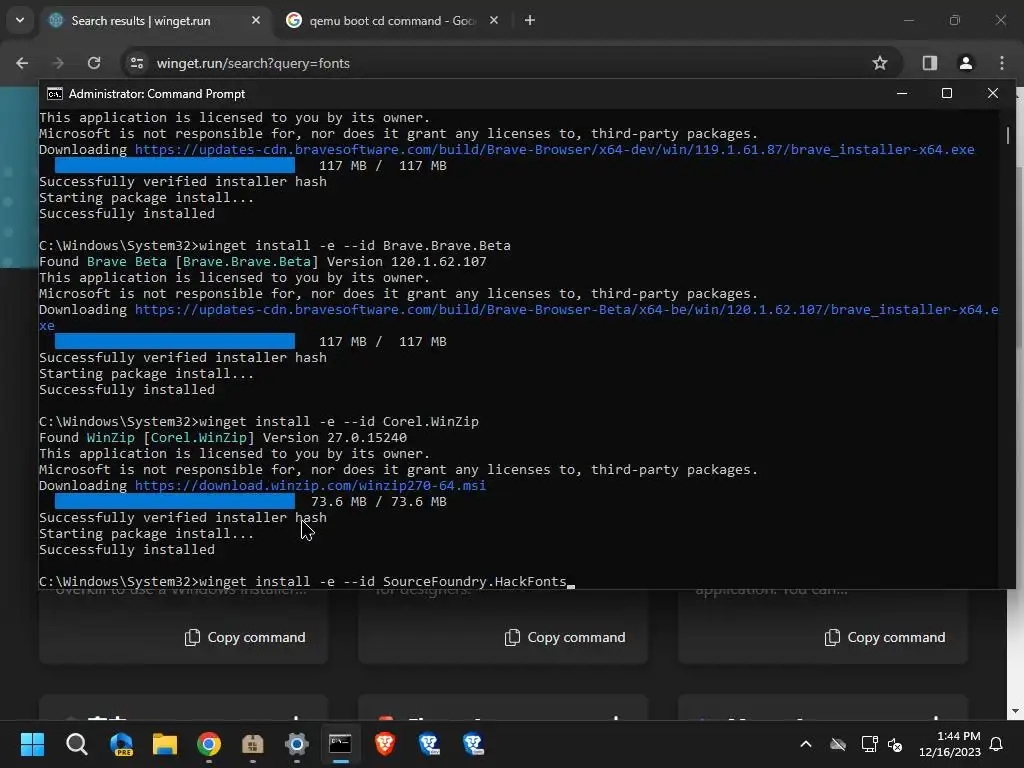Open Settings gear from the taskbar
This screenshot has height=768, width=1024.
[296, 743]
